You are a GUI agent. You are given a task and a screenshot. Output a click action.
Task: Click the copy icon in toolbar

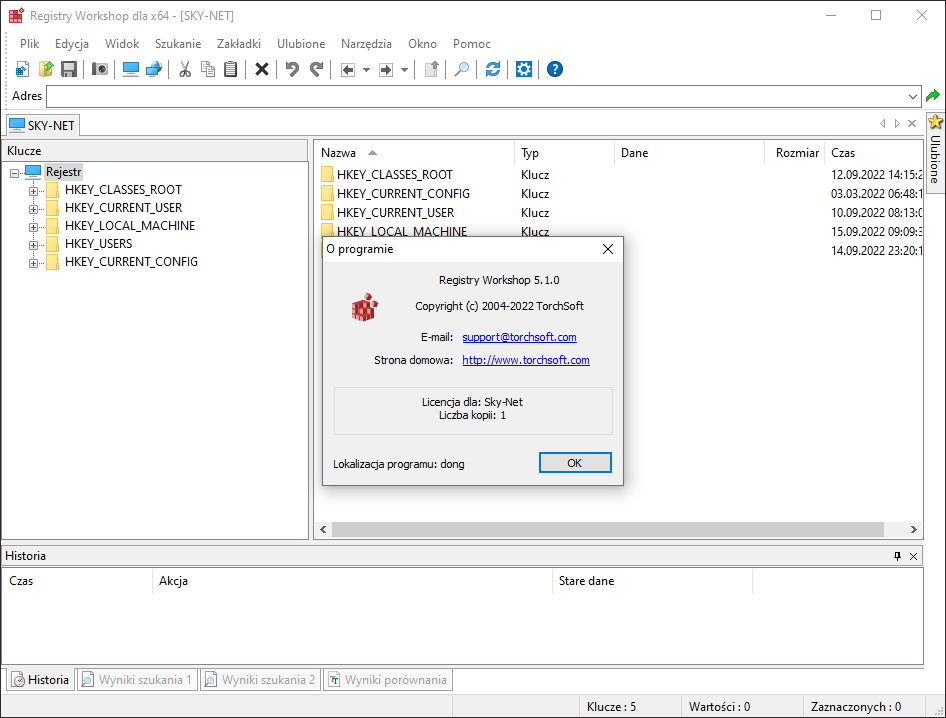[208, 69]
